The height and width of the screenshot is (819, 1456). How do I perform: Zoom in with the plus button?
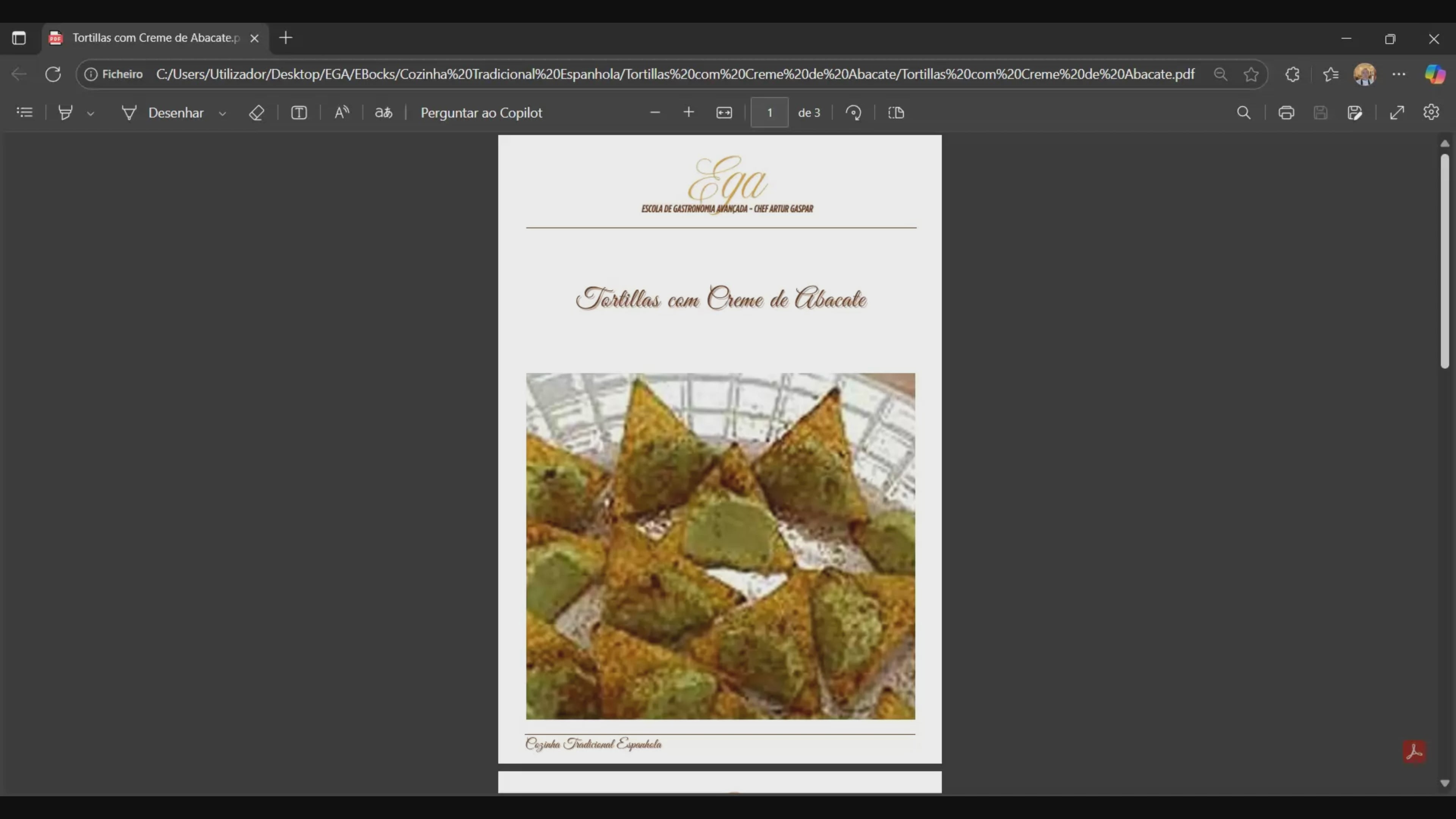[689, 113]
